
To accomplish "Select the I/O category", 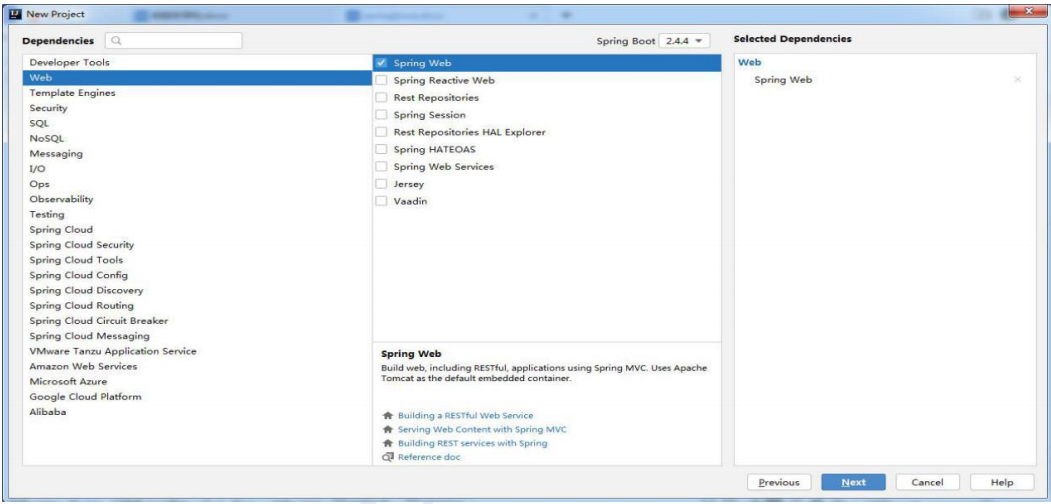I will [197, 169].
